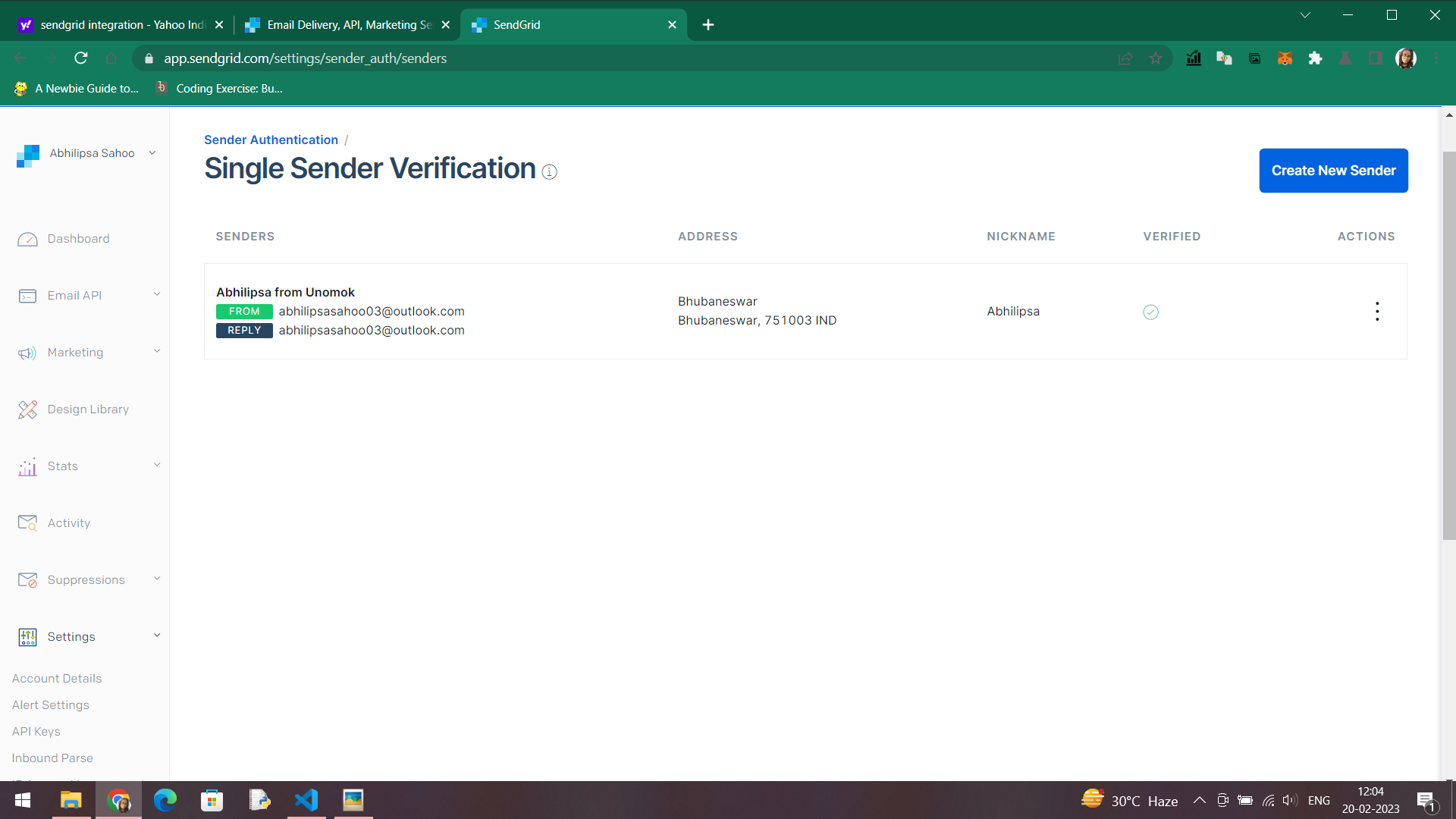The image size is (1456, 819).
Task: Click the Bhubaneswar, 751003 IND address text
Action: 757,321
